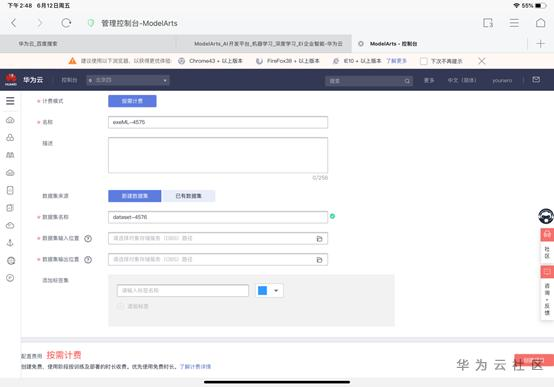Click the orange warning triangle icon
This screenshot has height=387, width=554.
point(72,61)
